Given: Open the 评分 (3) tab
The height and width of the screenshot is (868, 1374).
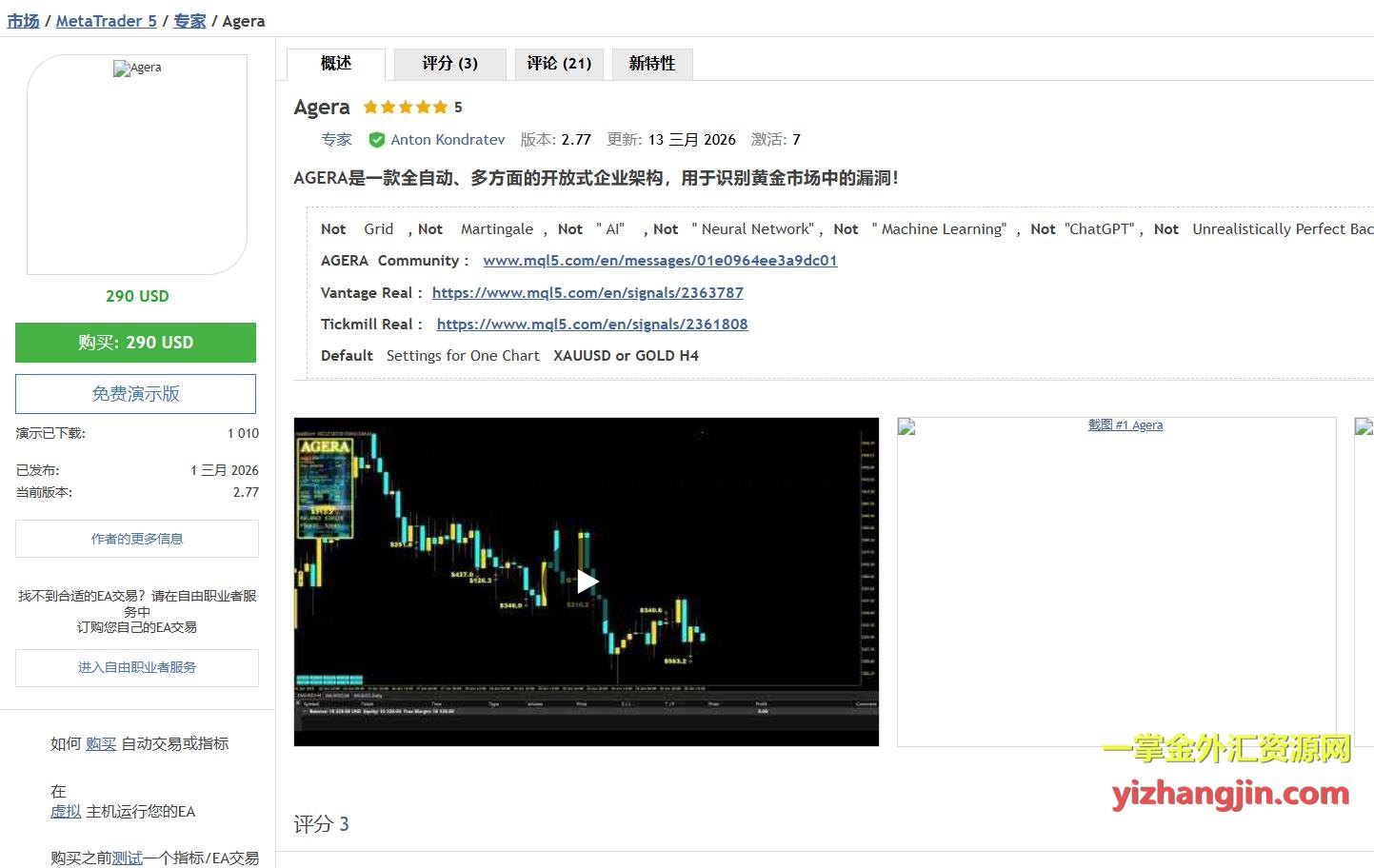Looking at the screenshot, I should click(x=449, y=64).
